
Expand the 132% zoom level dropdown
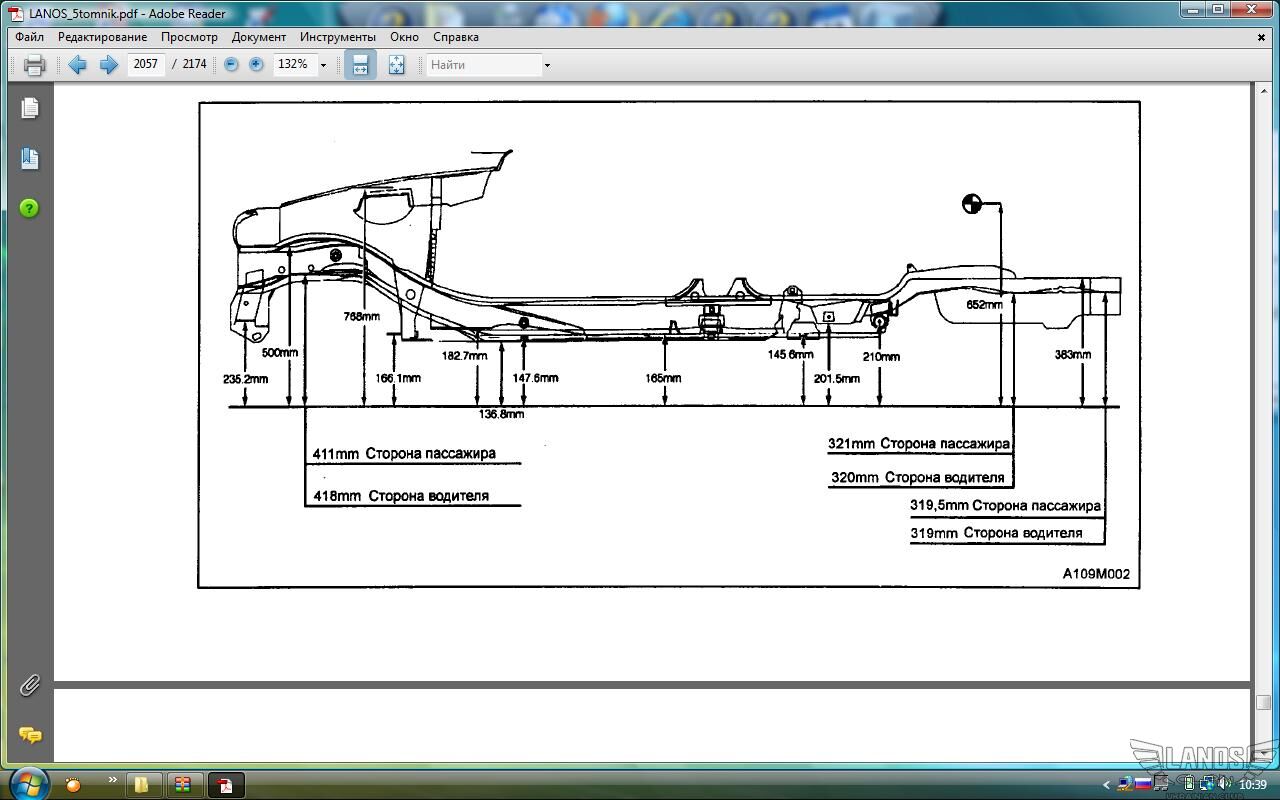[323, 65]
